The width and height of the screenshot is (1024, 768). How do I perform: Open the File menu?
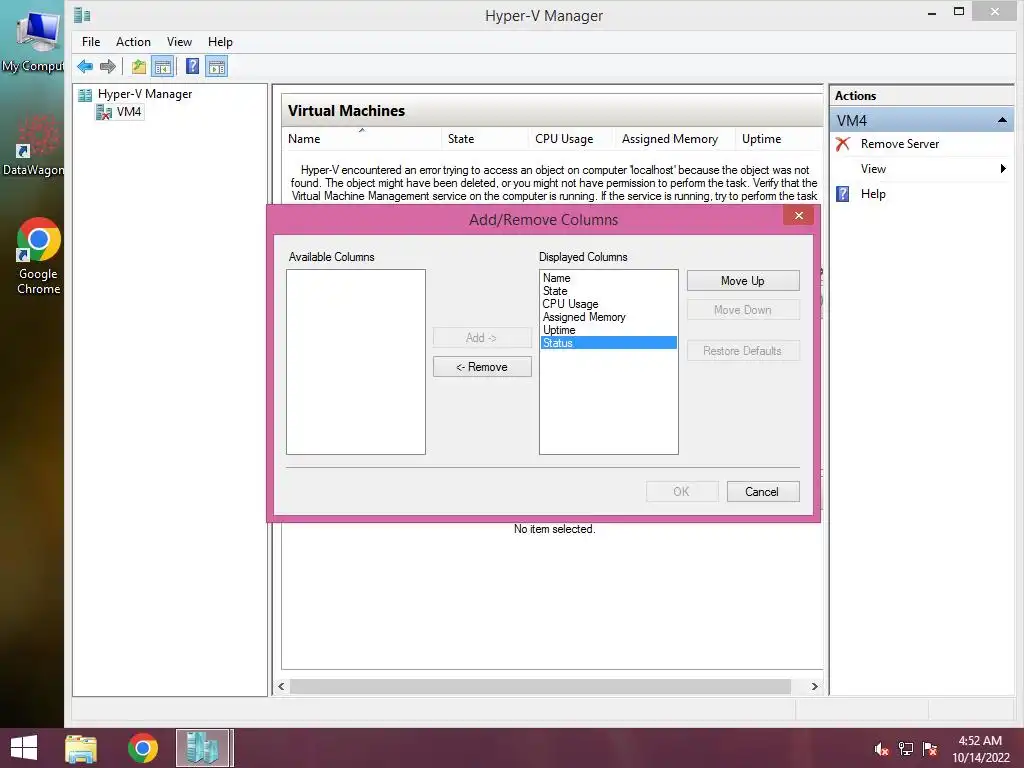click(91, 42)
